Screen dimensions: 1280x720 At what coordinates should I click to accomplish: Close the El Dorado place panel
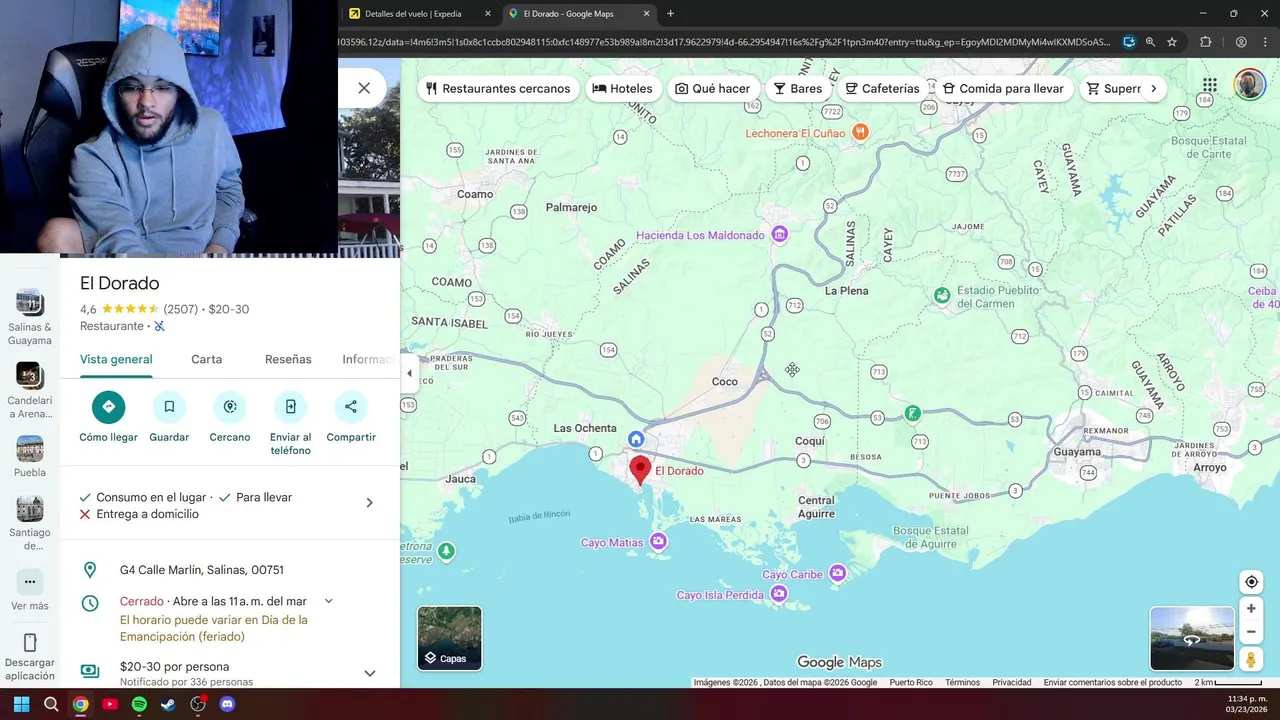[x=364, y=88]
